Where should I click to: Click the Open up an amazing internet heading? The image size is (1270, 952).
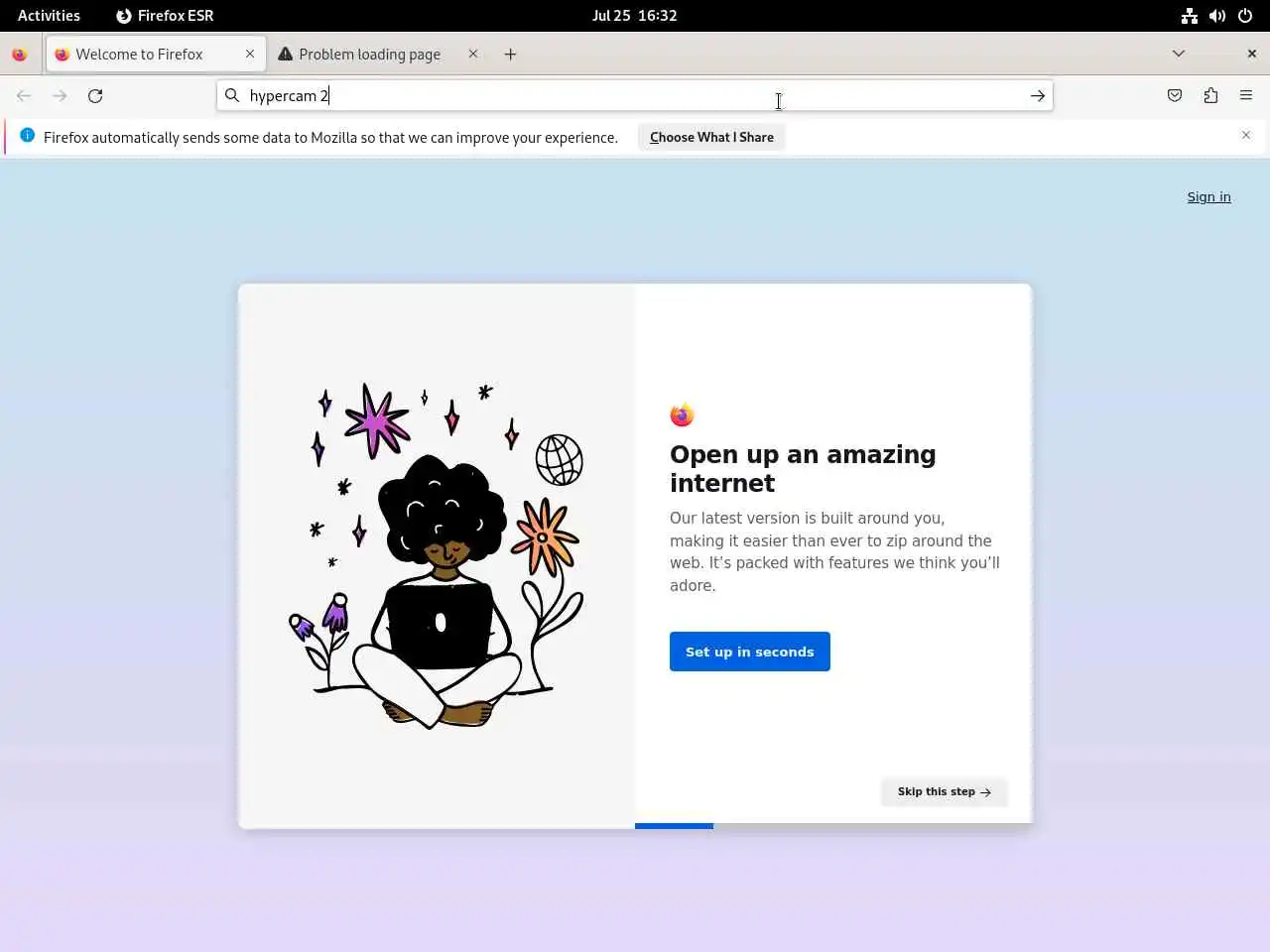pyautogui.click(x=803, y=468)
